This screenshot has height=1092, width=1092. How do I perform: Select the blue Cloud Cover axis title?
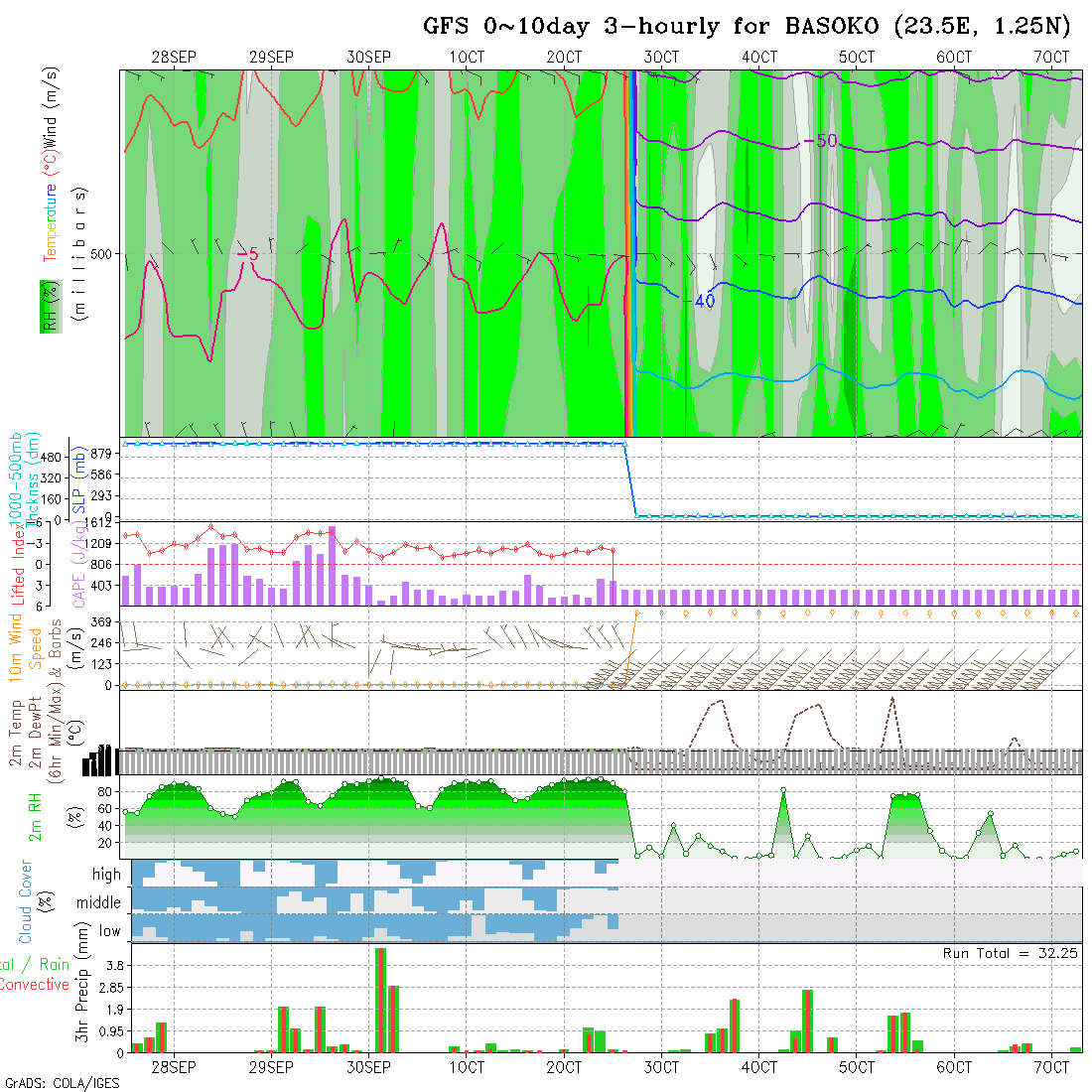tap(25, 902)
